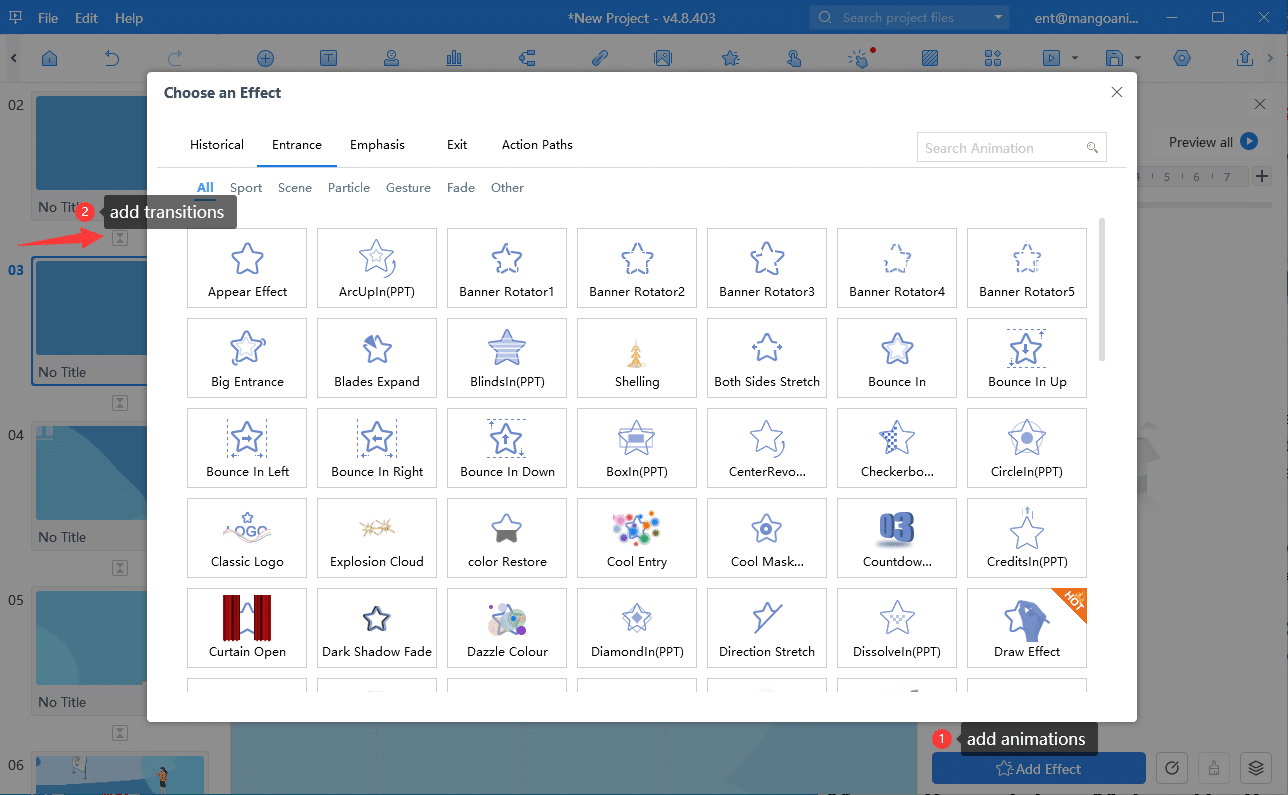This screenshot has width=1288, height=795.
Task: Switch to the Emphasis tab
Action: 377,145
